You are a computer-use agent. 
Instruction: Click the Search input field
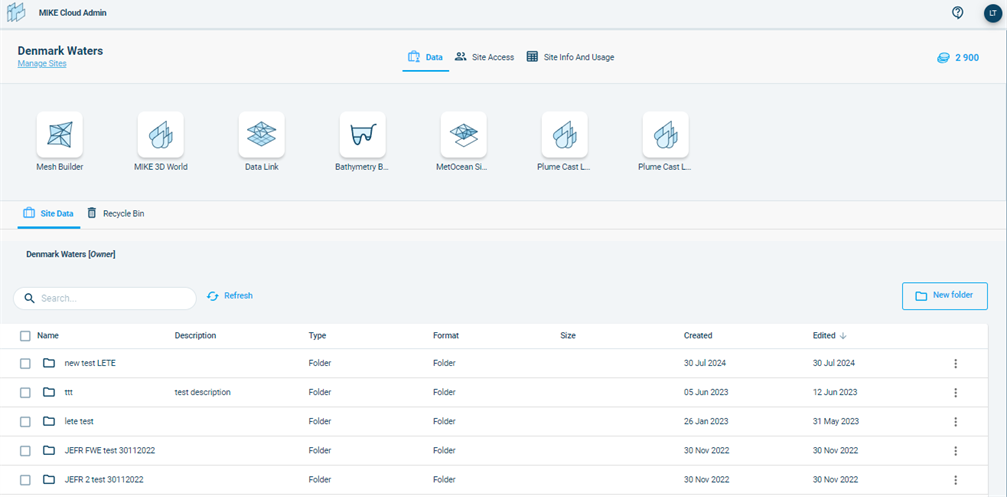coord(110,298)
